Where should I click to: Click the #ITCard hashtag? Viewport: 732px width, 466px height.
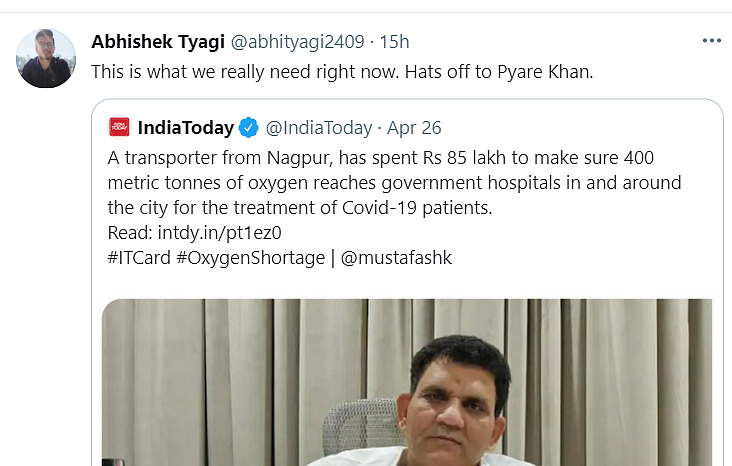(139, 258)
